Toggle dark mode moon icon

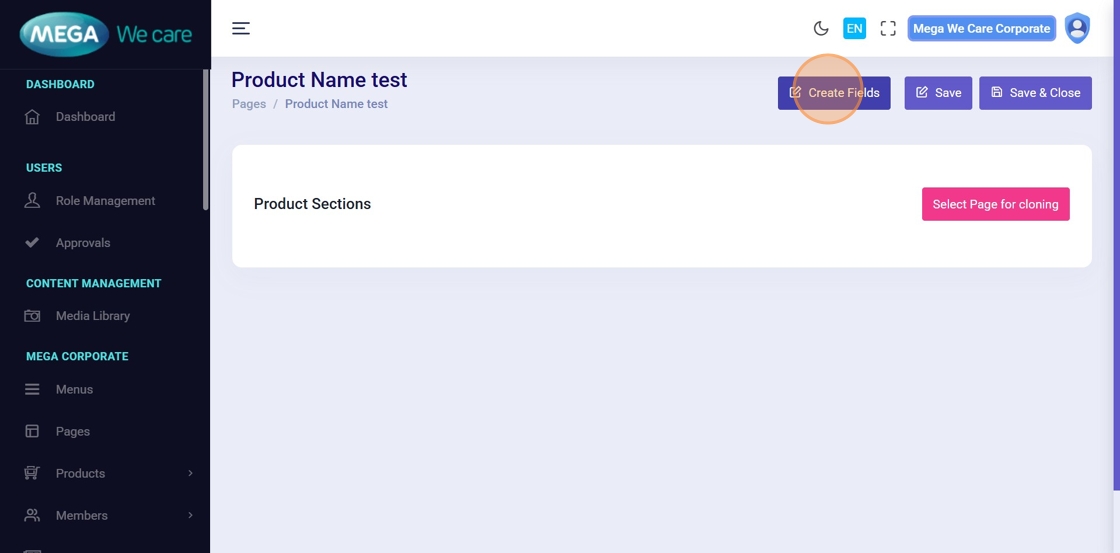821,29
